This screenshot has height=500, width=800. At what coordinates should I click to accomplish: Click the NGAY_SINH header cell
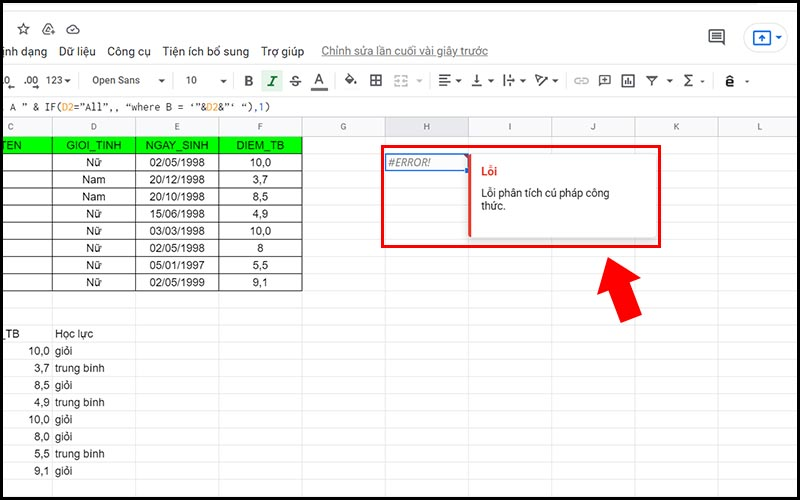[x=177, y=145]
